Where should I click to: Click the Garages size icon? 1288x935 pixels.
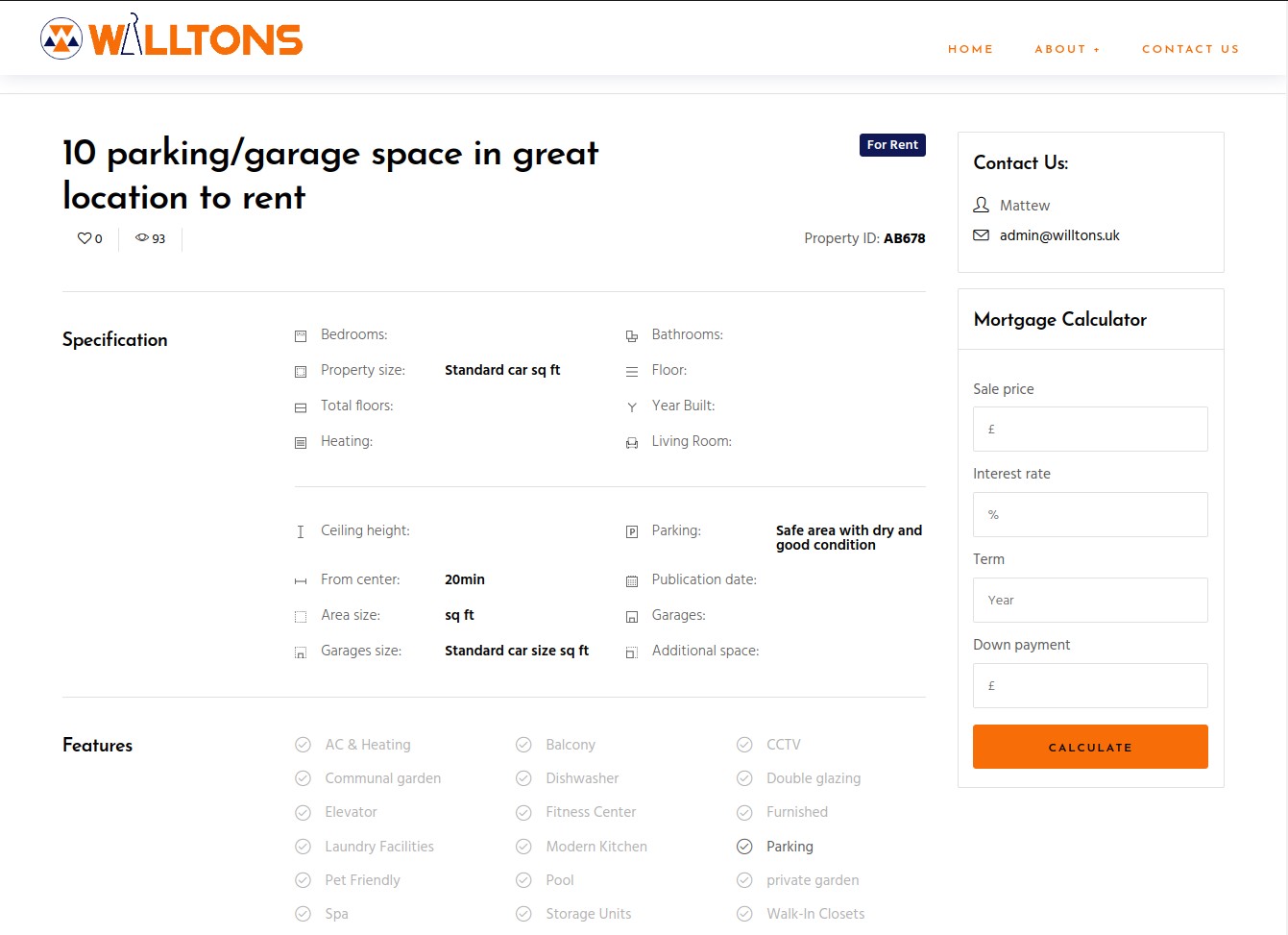click(x=301, y=652)
